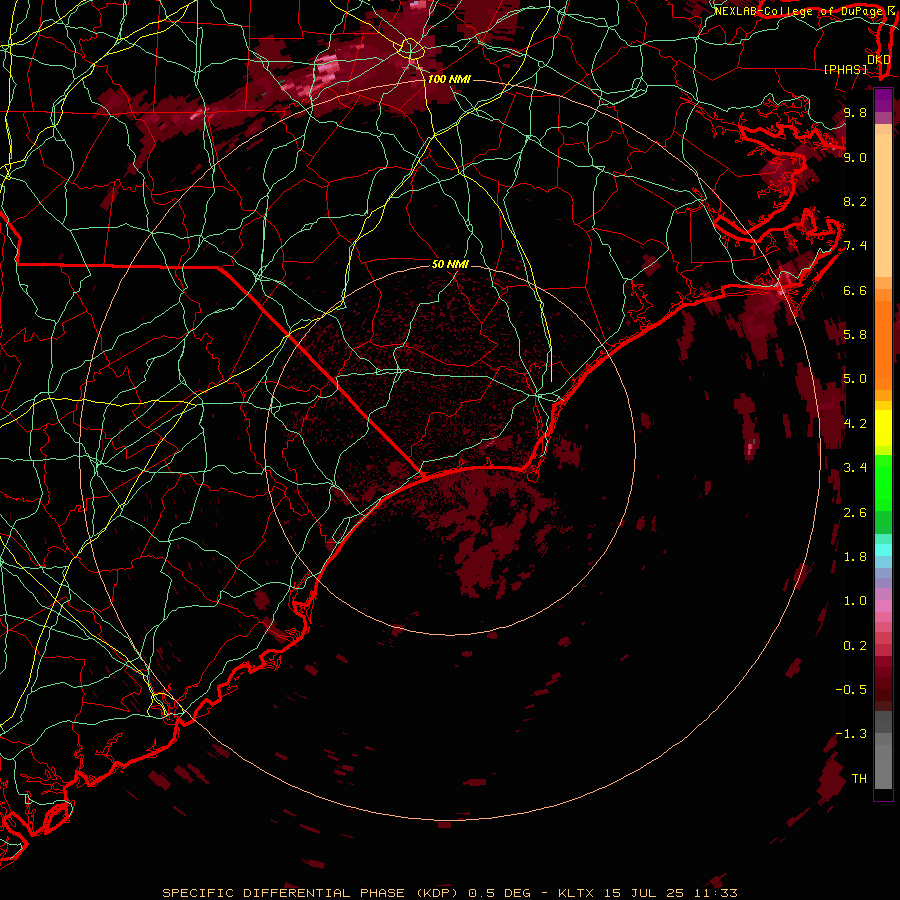Click the TH label on the color scale

point(859,779)
